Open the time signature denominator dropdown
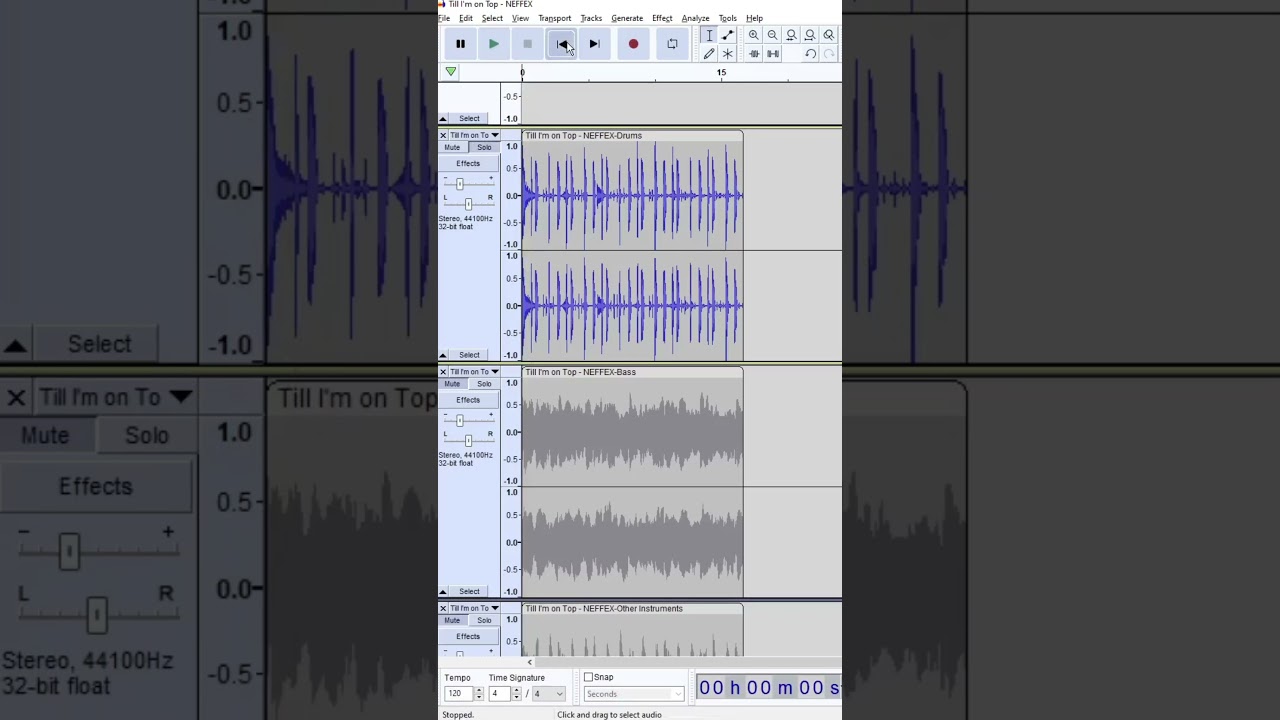Image resolution: width=1280 pixels, height=720 pixels. pyautogui.click(x=549, y=694)
